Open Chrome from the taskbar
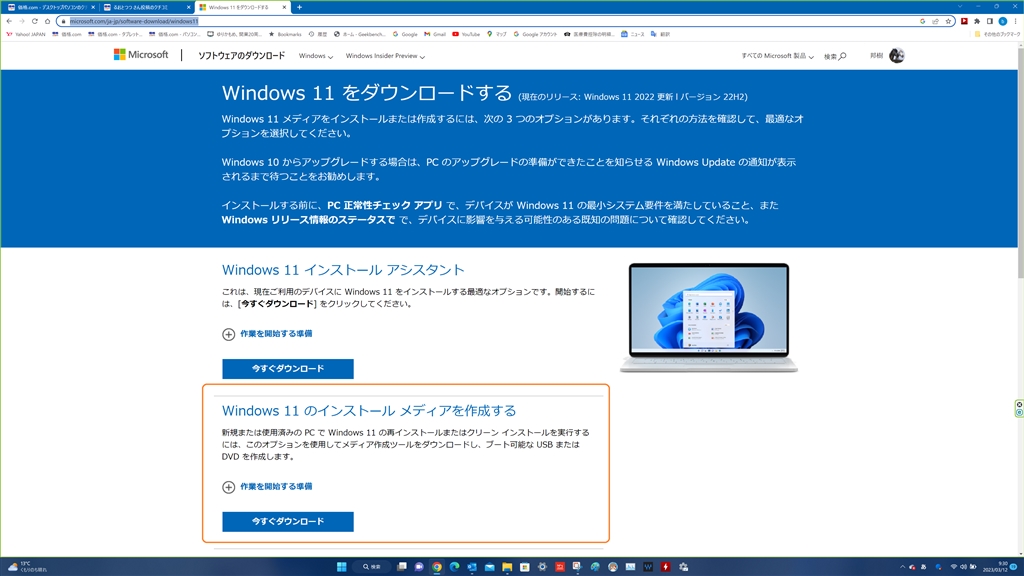This screenshot has height=576, width=1024. click(437, 567)
